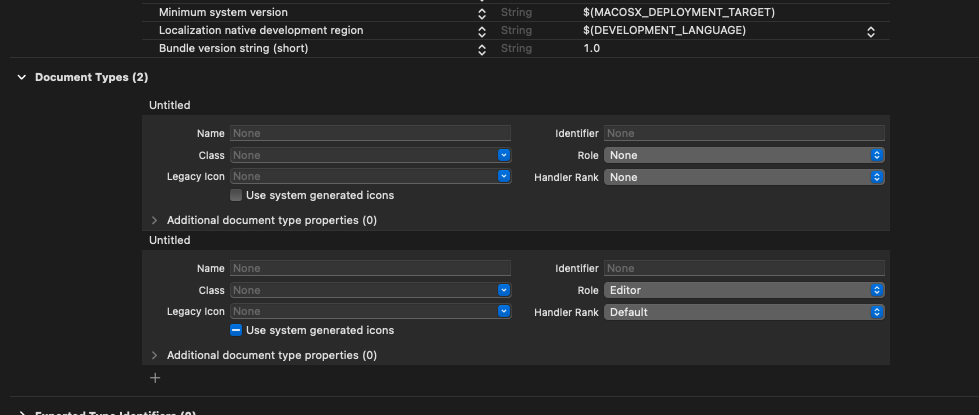979x415 pixels.
Task: Expand first Additional document type properties
Action: coord(155,220)
